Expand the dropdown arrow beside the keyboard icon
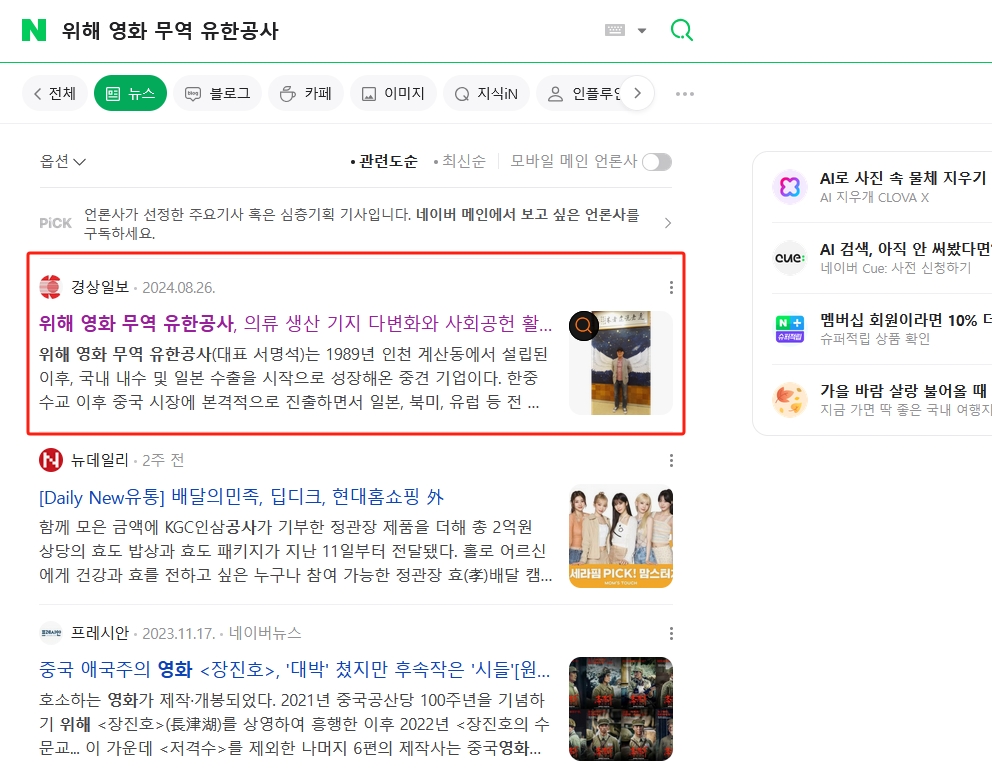 (642, 30)
